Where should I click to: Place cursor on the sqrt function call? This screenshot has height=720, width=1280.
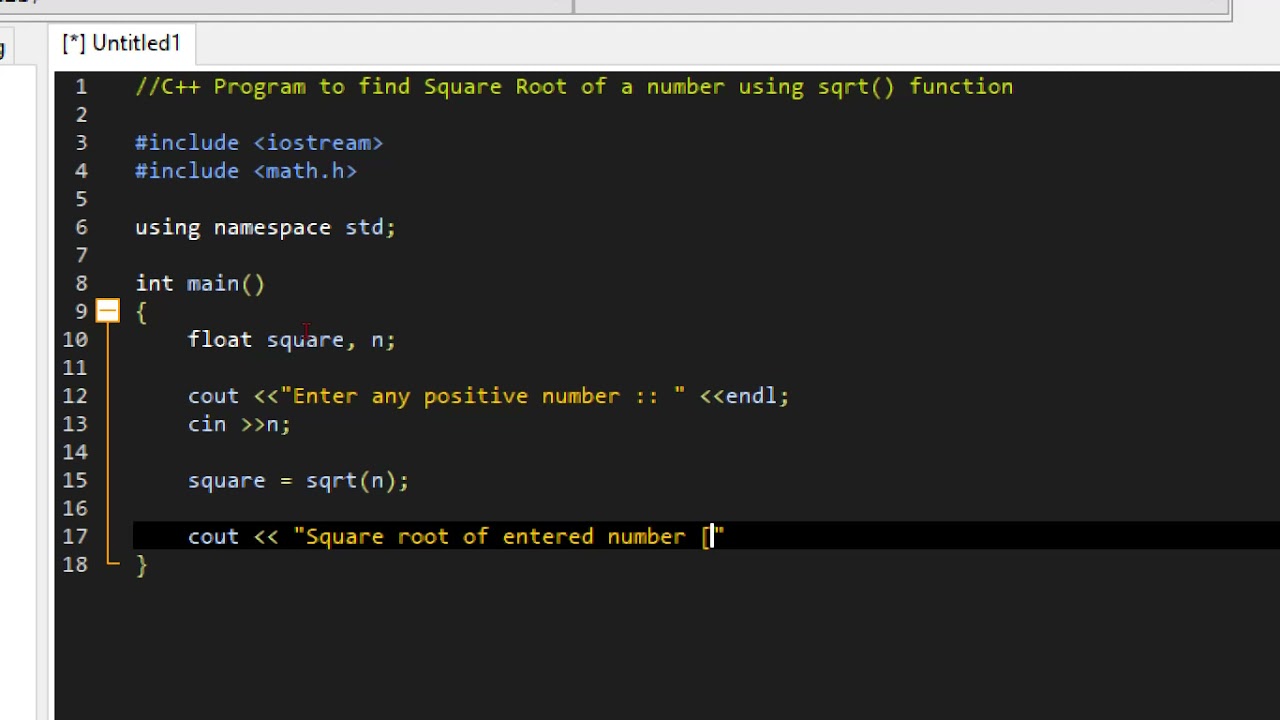[331, 481]
